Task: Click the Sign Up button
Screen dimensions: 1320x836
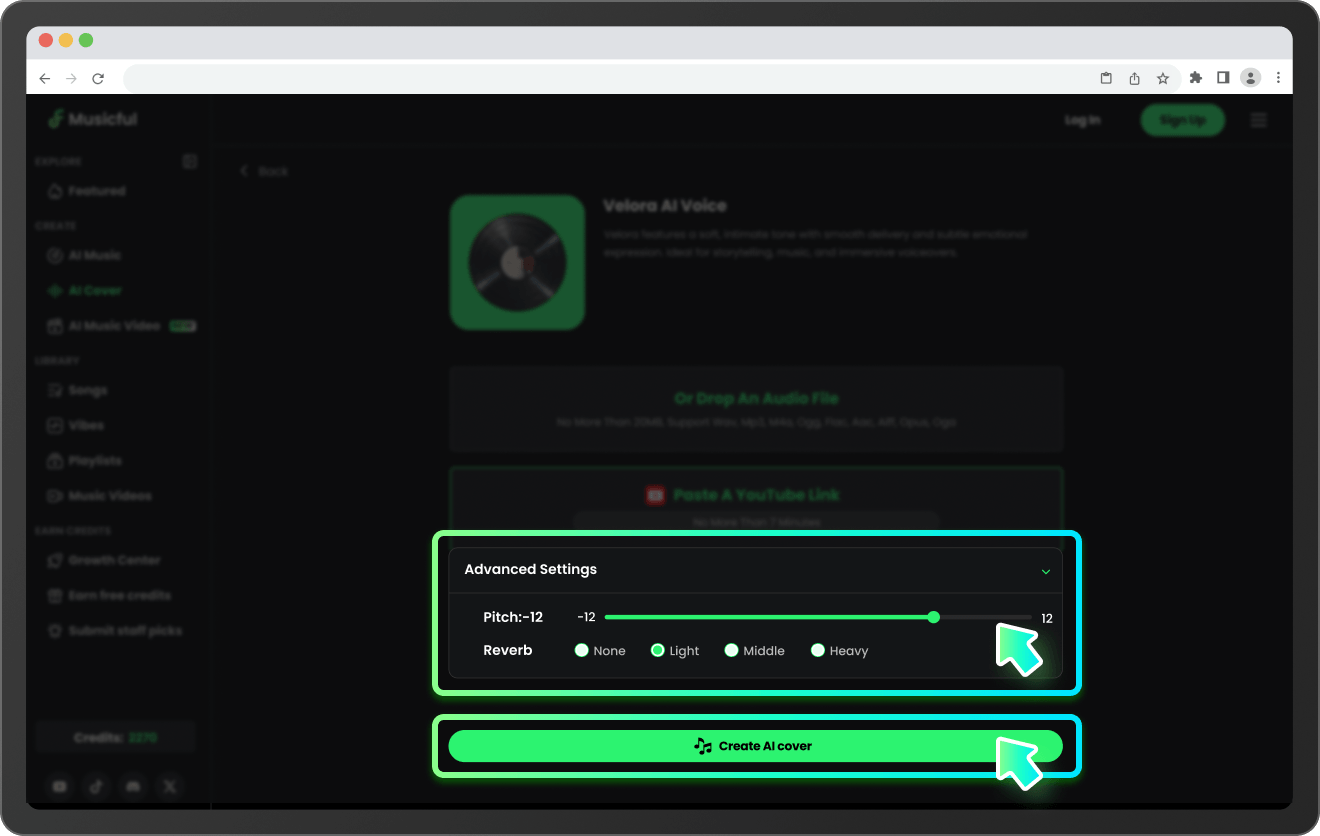Action: point(1182,120)
